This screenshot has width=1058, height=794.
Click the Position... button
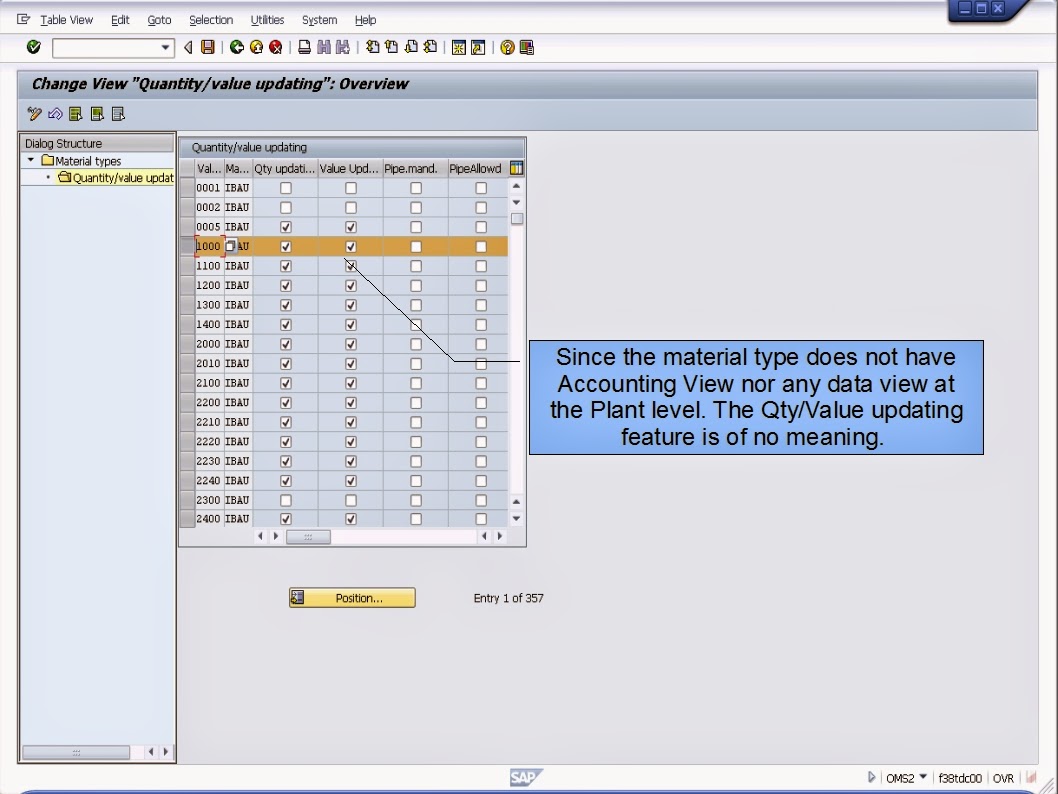[x=352, y=597]
